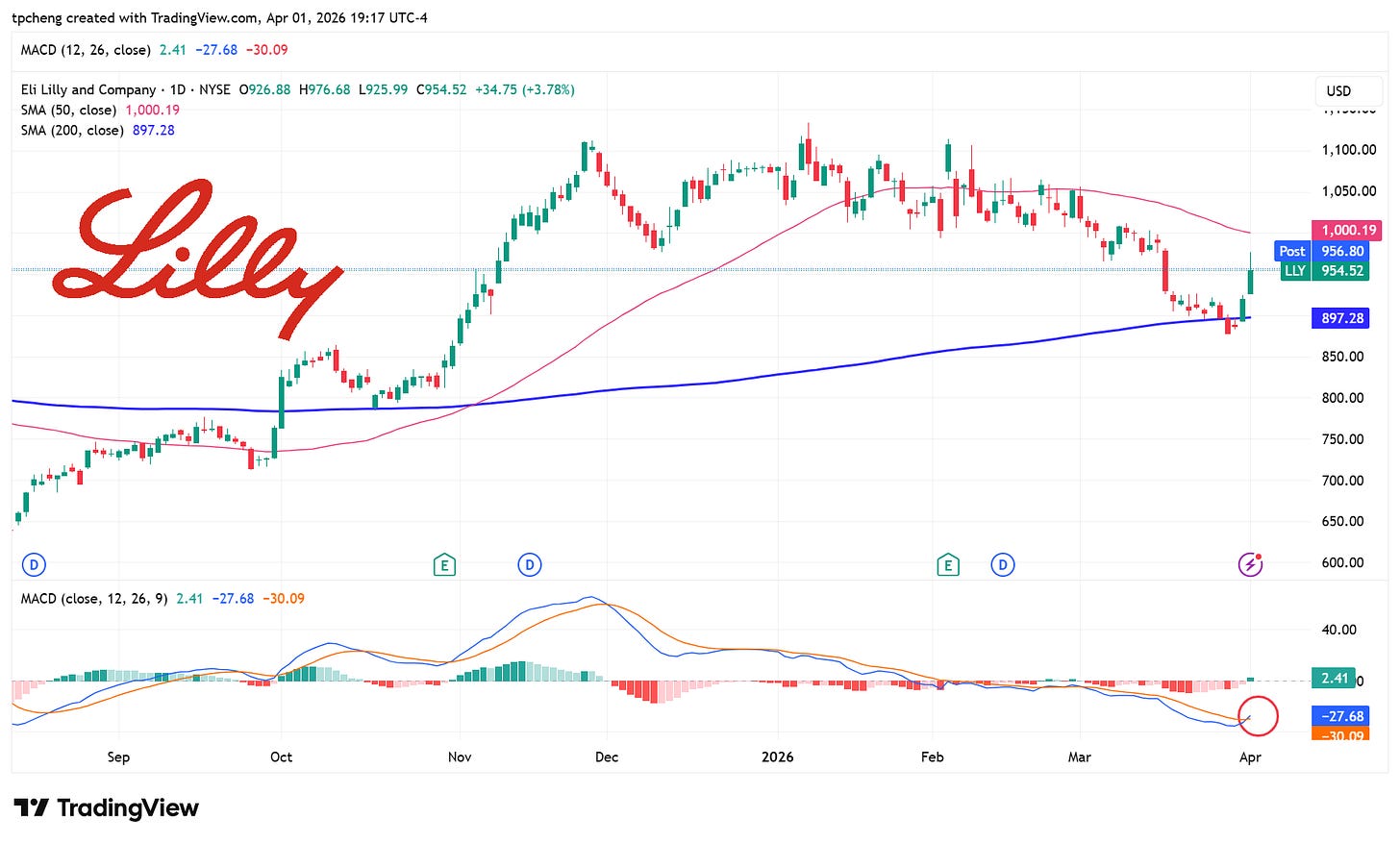
Task: Select the Eli Lilly and Company symbol title
Action: point(88,89)
